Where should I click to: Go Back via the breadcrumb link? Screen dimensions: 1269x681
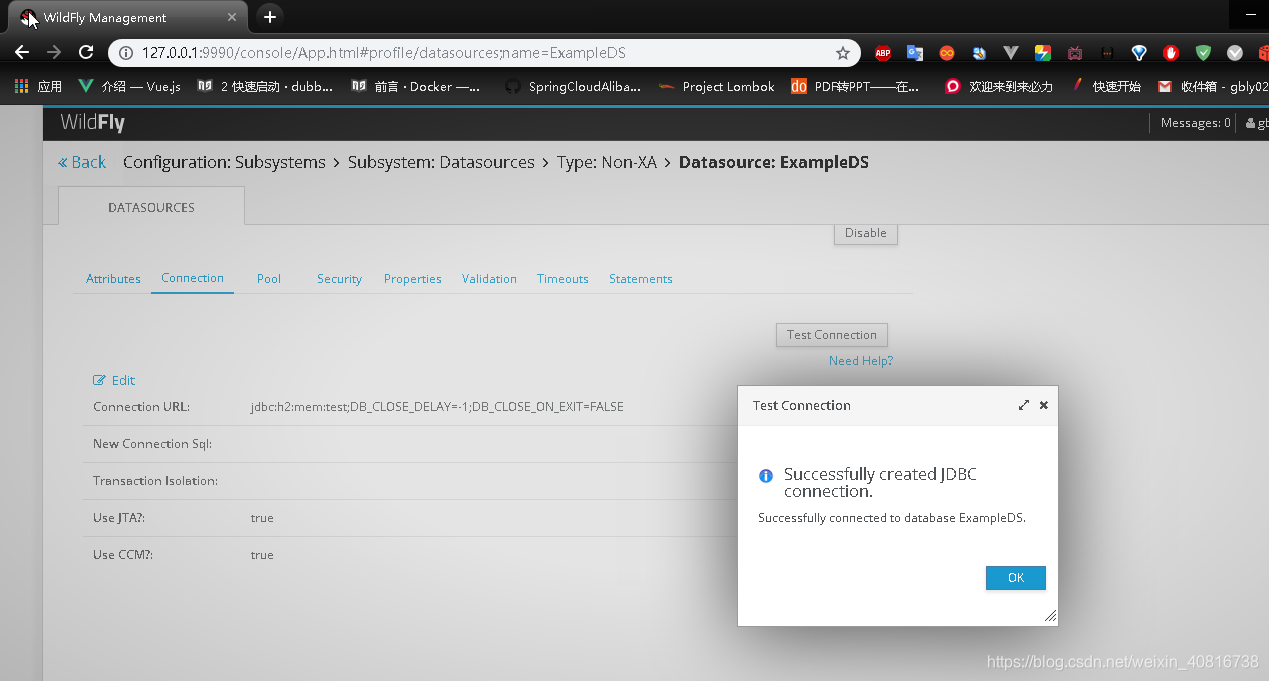click(x=82, y=162)
